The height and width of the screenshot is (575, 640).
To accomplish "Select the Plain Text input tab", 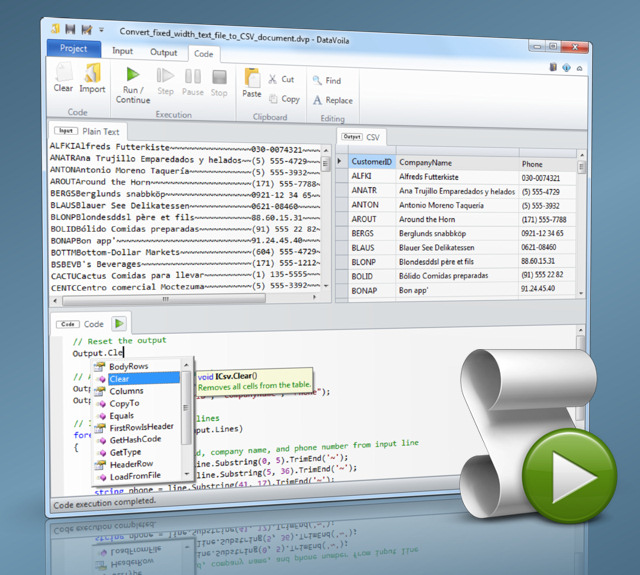I will (88, 131).
